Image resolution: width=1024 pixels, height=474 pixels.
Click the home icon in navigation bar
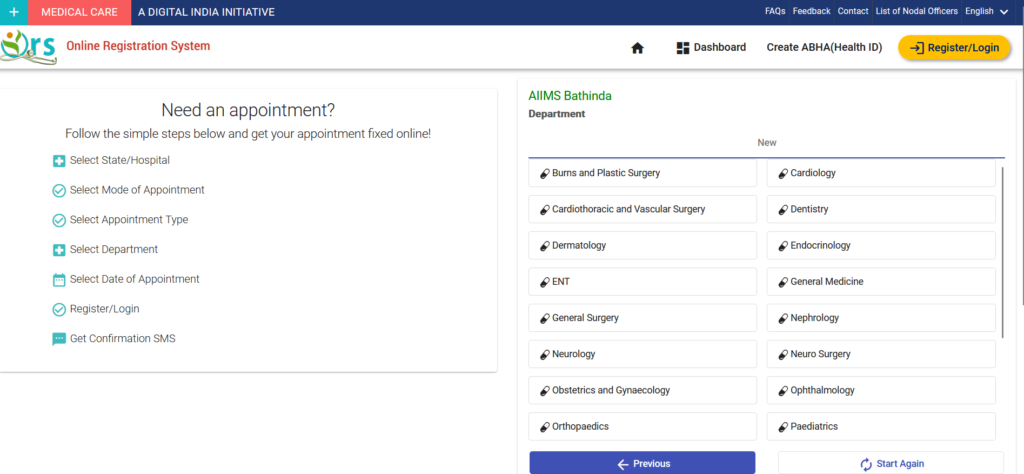point(637,48)
